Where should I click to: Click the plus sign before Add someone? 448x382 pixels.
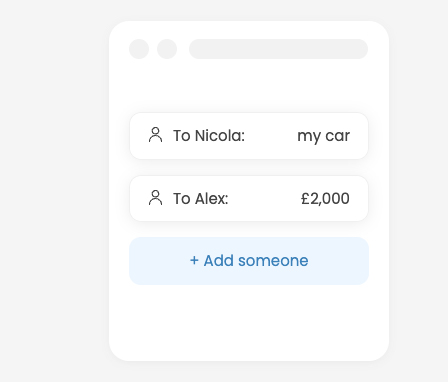[194, 260]
